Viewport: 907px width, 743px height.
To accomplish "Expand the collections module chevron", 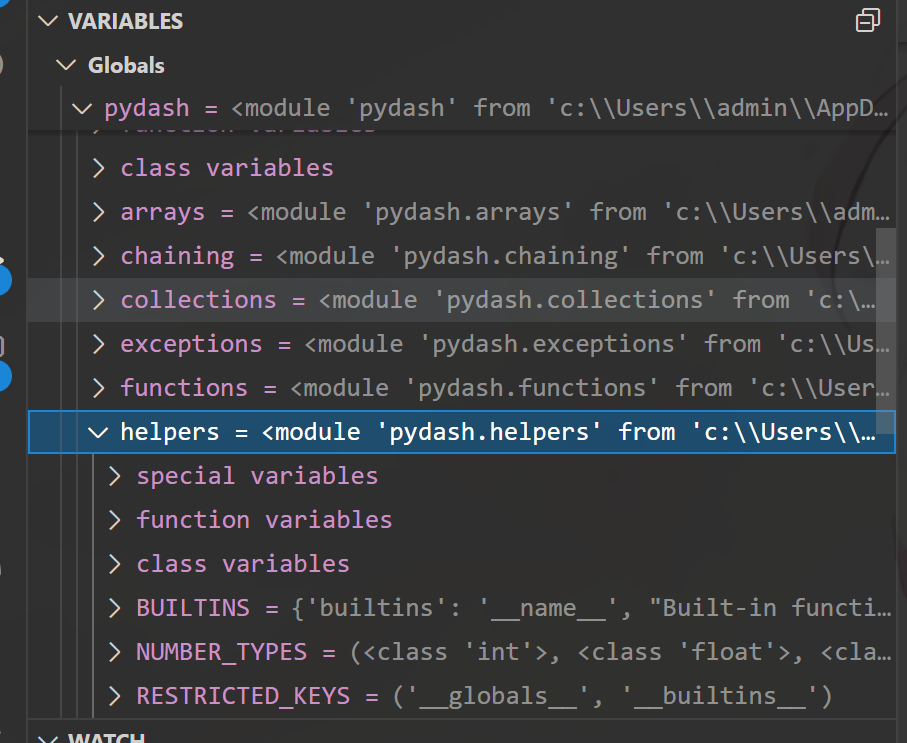I will pyautogui.click(x=99, y=300).
